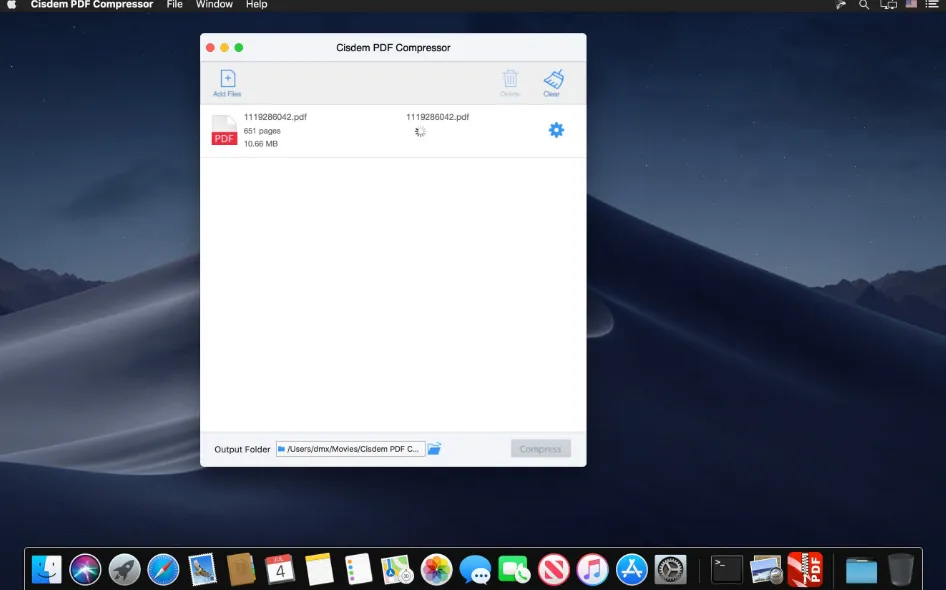Open Safari from the Dock

point(163,569)
